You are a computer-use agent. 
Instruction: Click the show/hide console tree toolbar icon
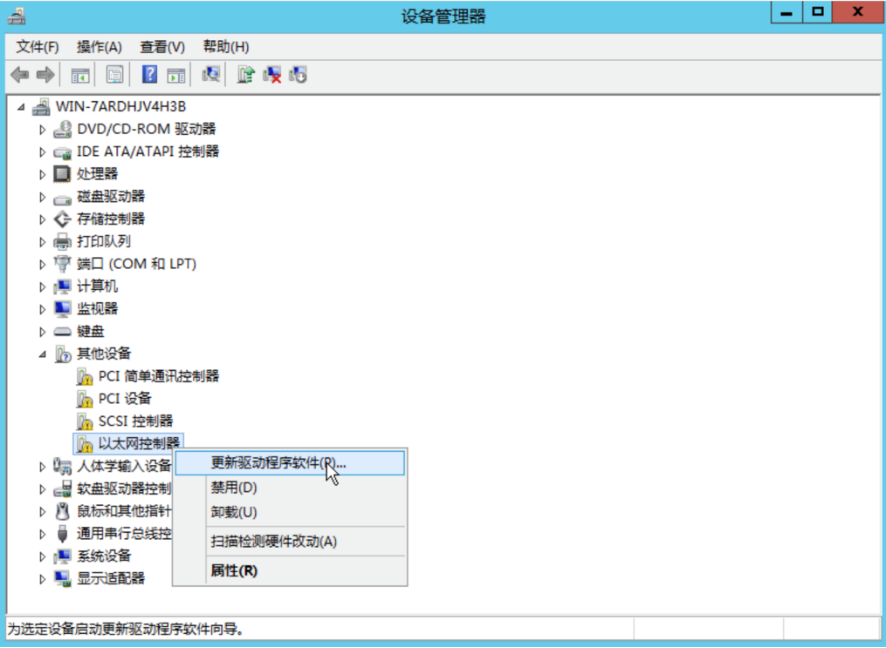[x=80, y=75]
